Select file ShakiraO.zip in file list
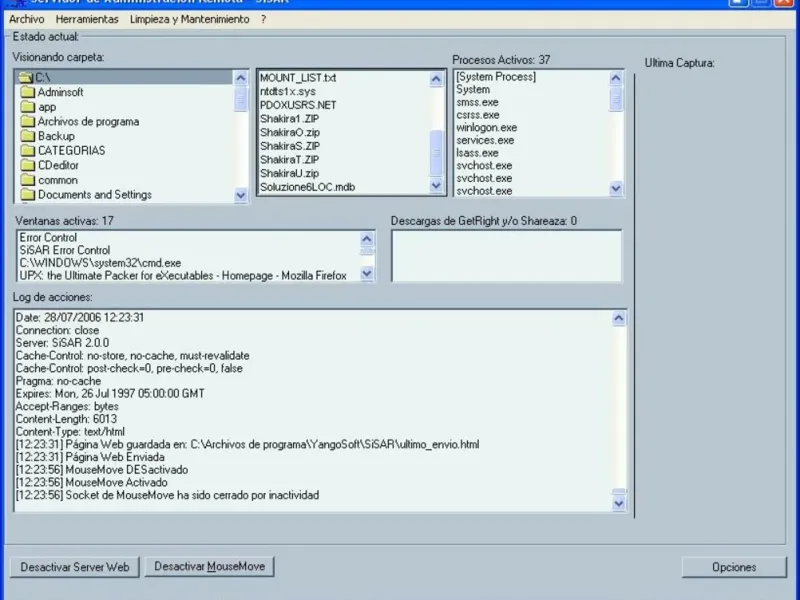Viewport: 800px width, 600px height. (x=290, y=132)
